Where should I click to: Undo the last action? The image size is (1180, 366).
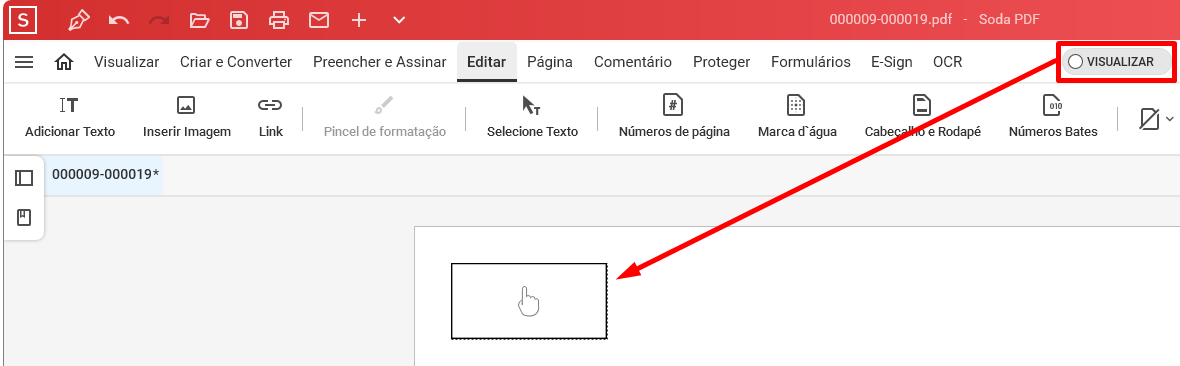point(119,20)
